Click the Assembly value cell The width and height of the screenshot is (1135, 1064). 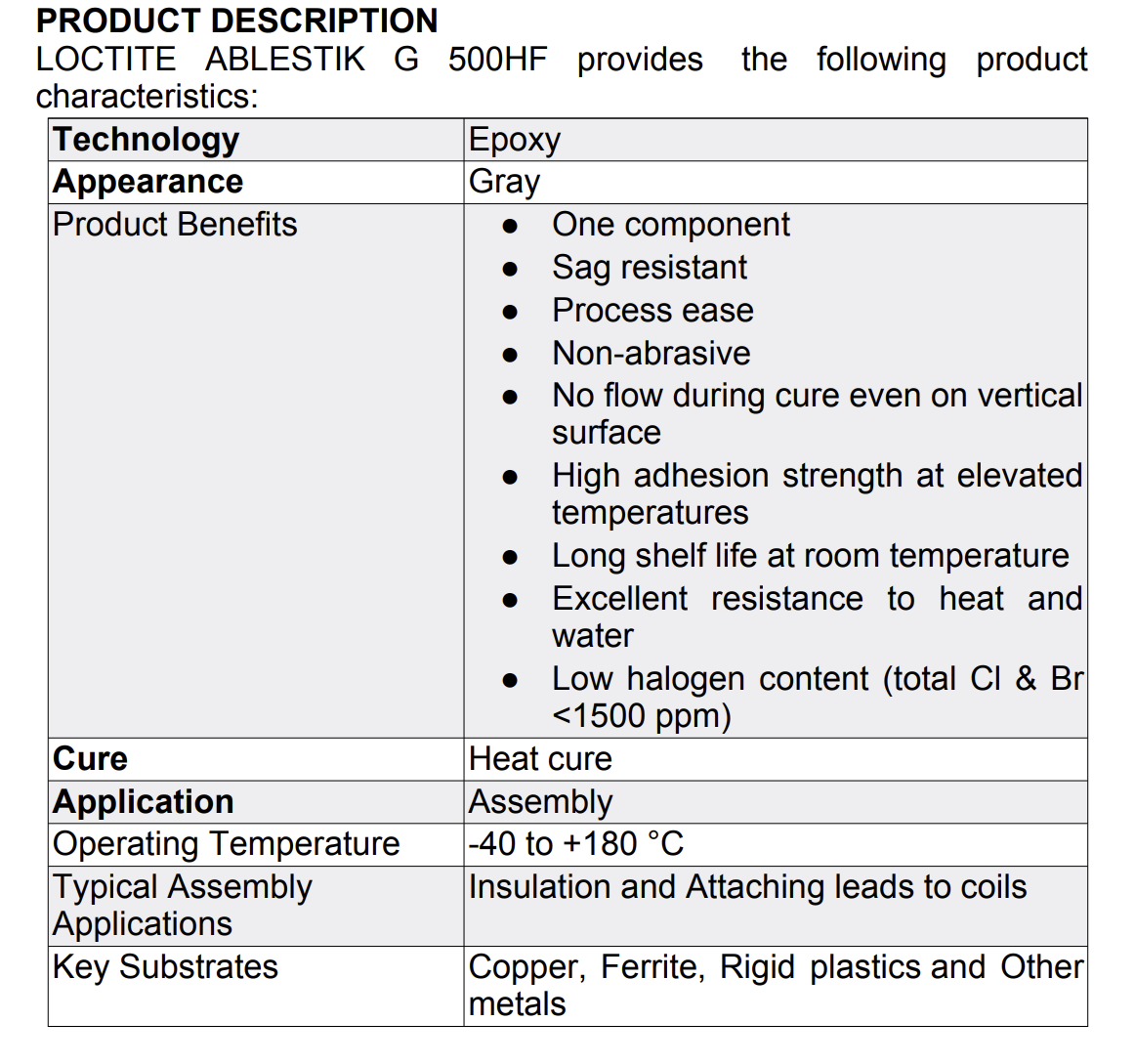pos(540,802)
